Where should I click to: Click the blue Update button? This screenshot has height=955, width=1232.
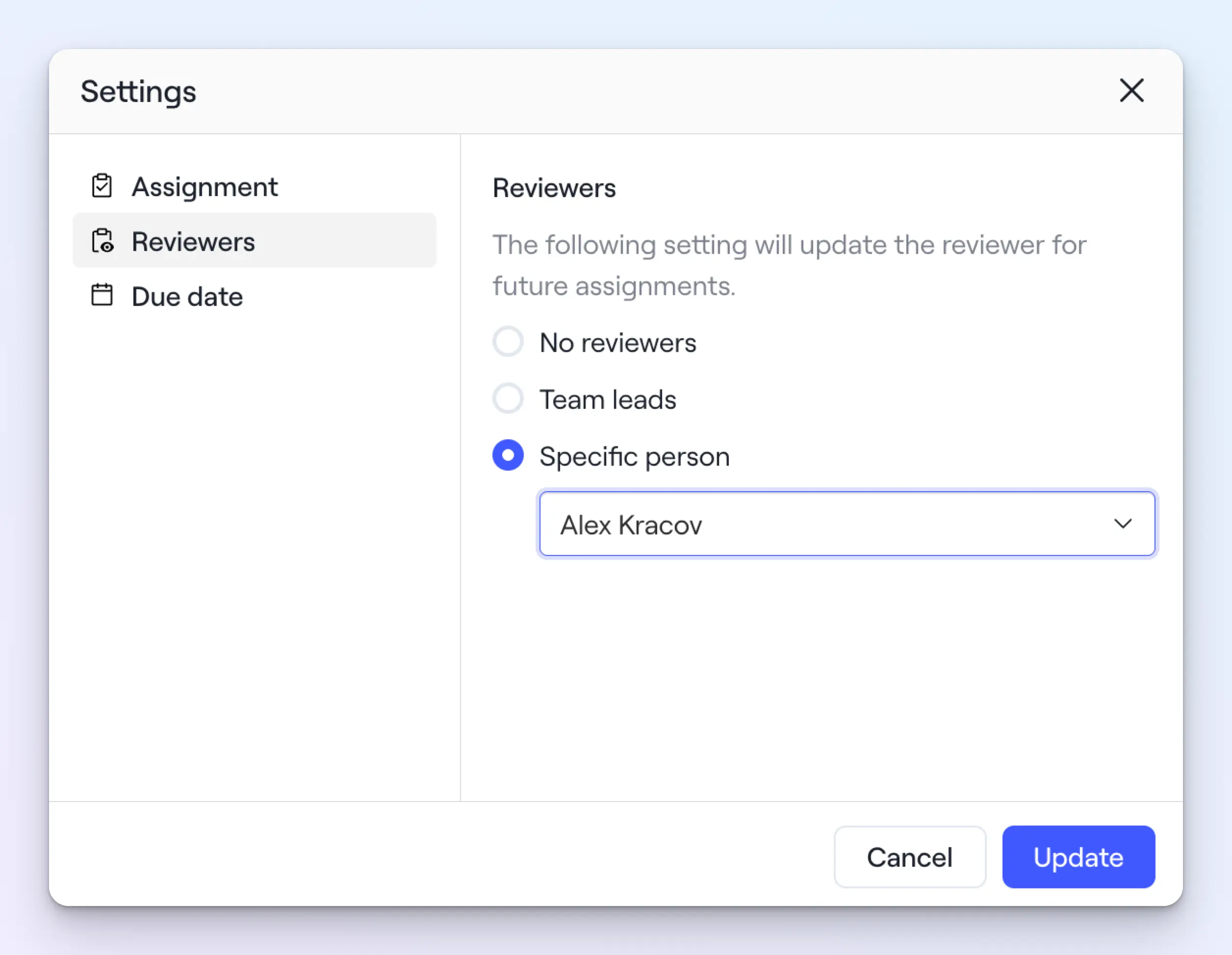[1078, 857]
